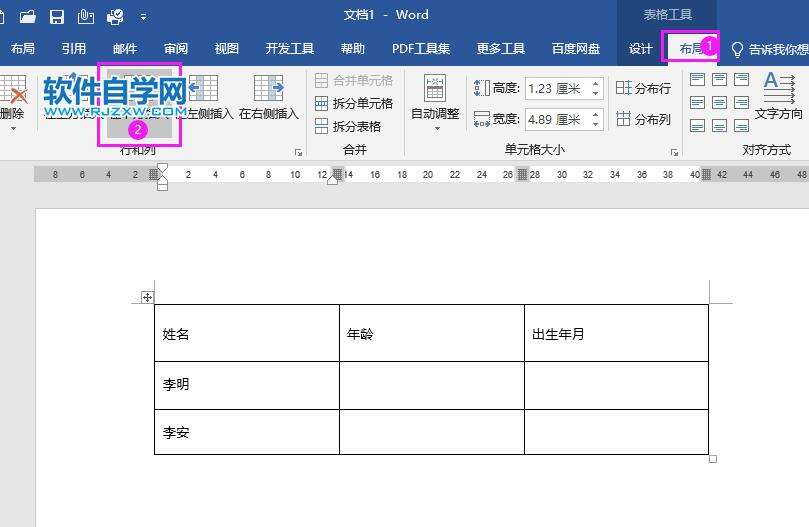Image resolution: width=809 pixels, height=527 pixels.
Task: Click the table move handle cross icon
Action: coord(148,297)
